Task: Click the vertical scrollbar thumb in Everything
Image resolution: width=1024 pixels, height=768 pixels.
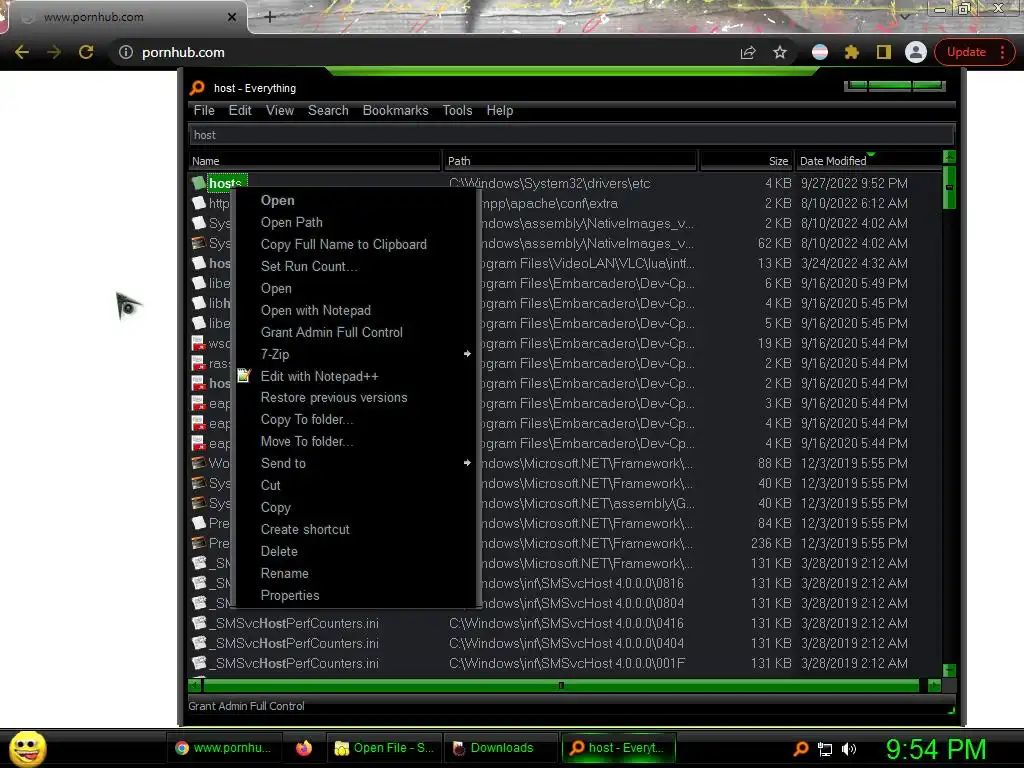Action: (950, 187)
